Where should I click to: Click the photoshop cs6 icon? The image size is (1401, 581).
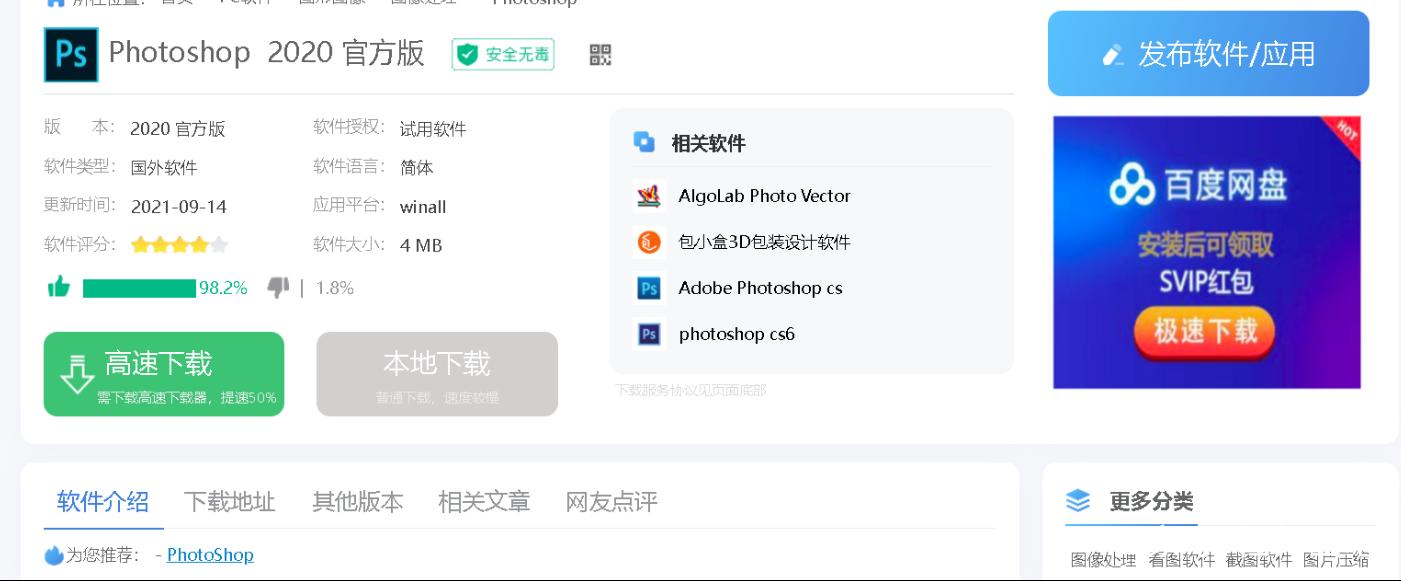pyautogui.click(x=649, y=334)
